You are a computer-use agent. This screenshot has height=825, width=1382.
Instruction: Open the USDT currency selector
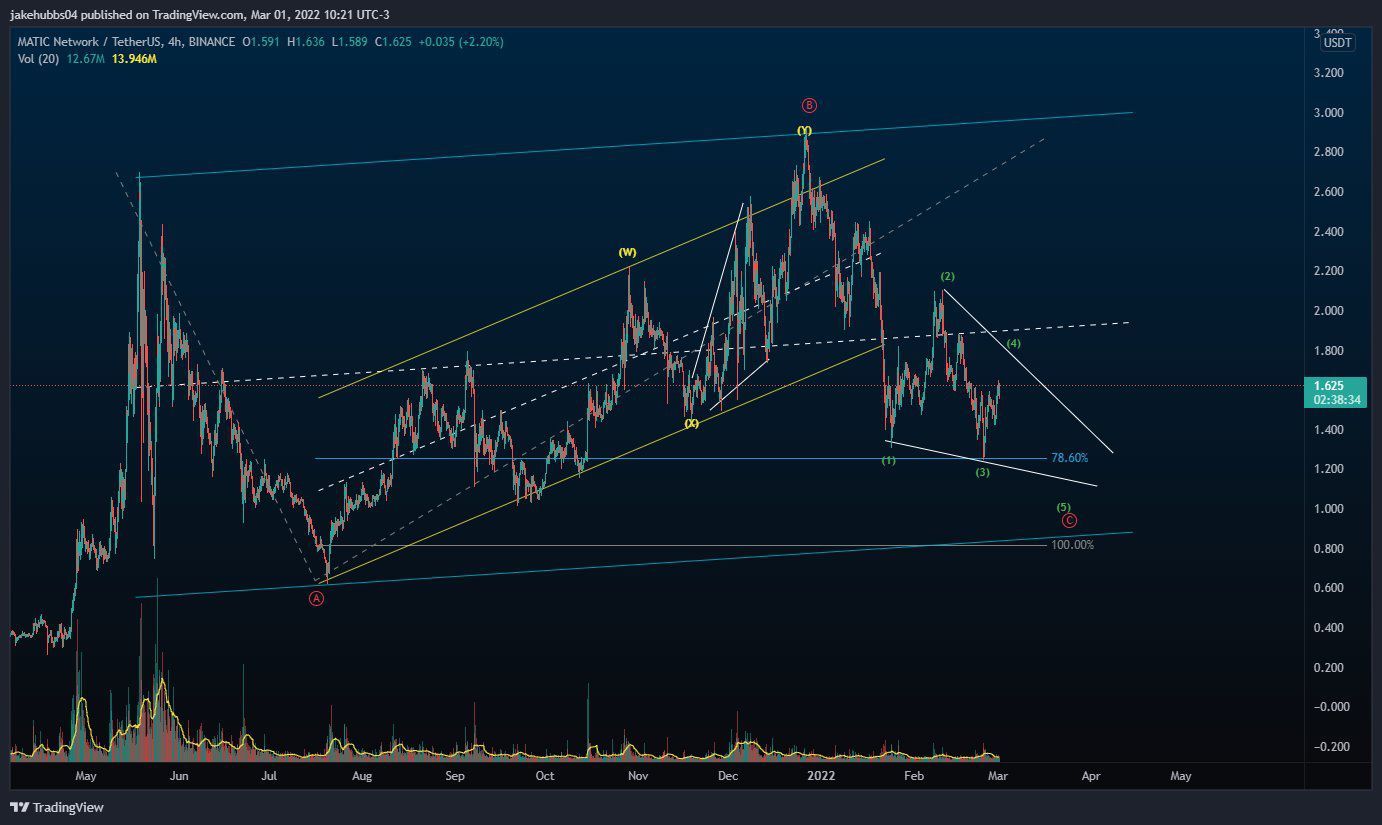1337,42
